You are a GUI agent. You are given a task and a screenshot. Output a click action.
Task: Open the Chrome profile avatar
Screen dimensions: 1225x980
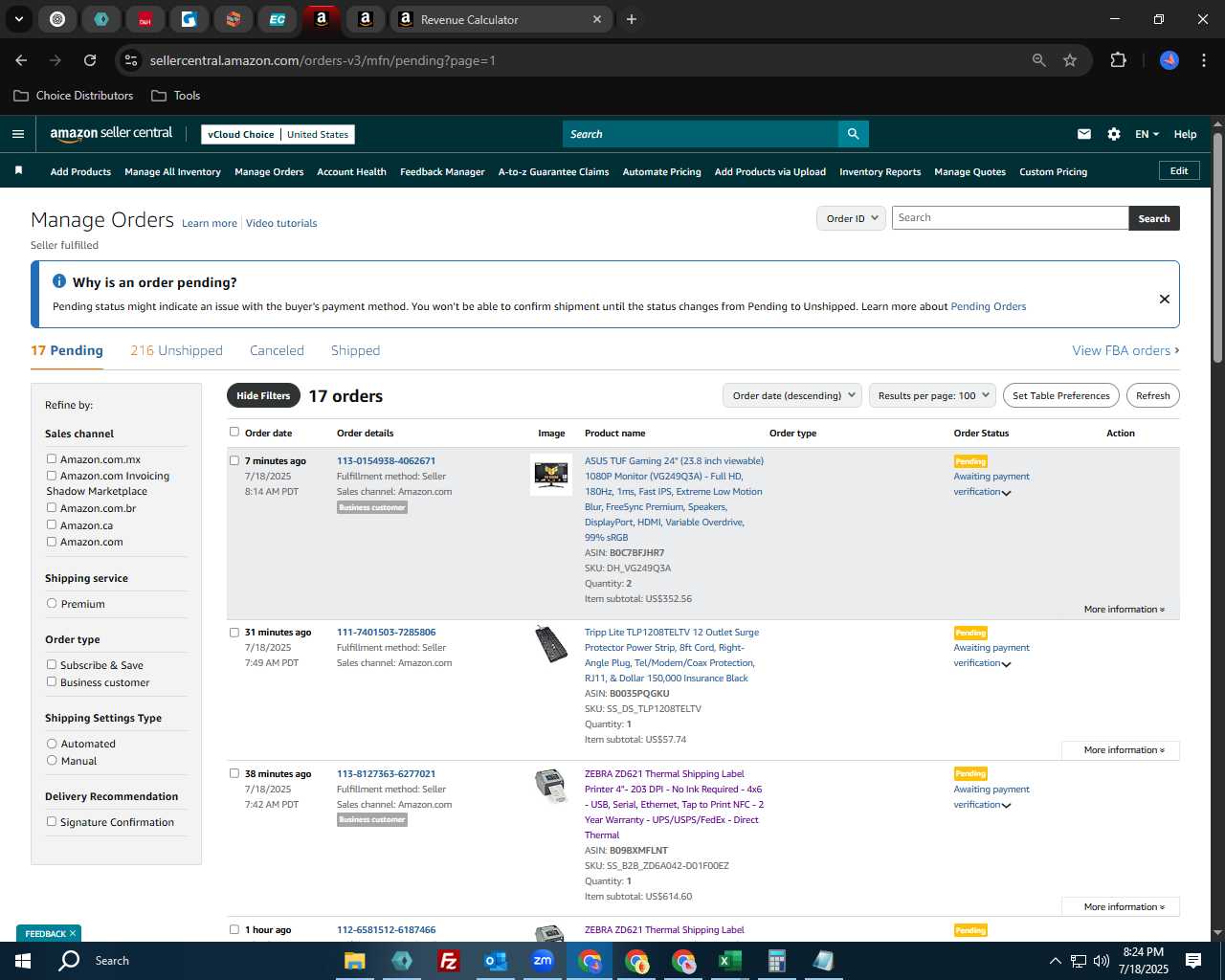coord(1169,60)
